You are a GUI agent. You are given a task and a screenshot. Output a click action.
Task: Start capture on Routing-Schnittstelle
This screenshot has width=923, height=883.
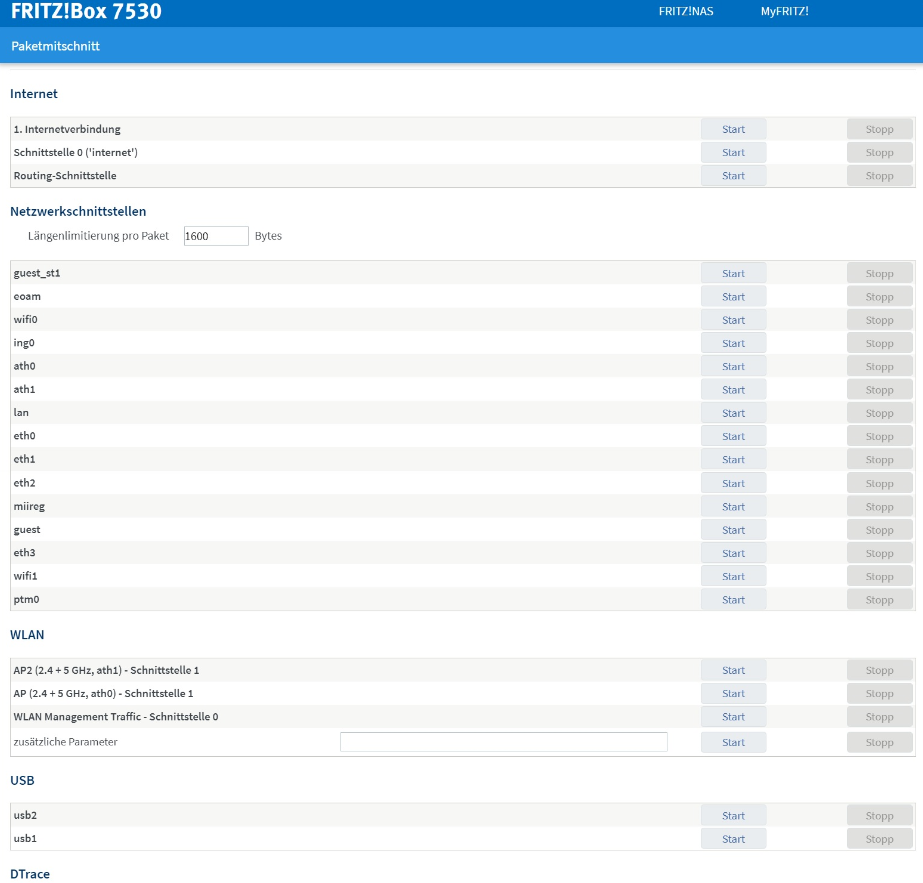pos(733,176)
